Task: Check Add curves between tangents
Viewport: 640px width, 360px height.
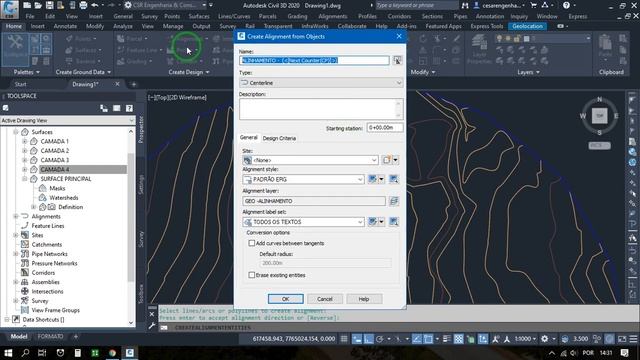Action: 252,243
